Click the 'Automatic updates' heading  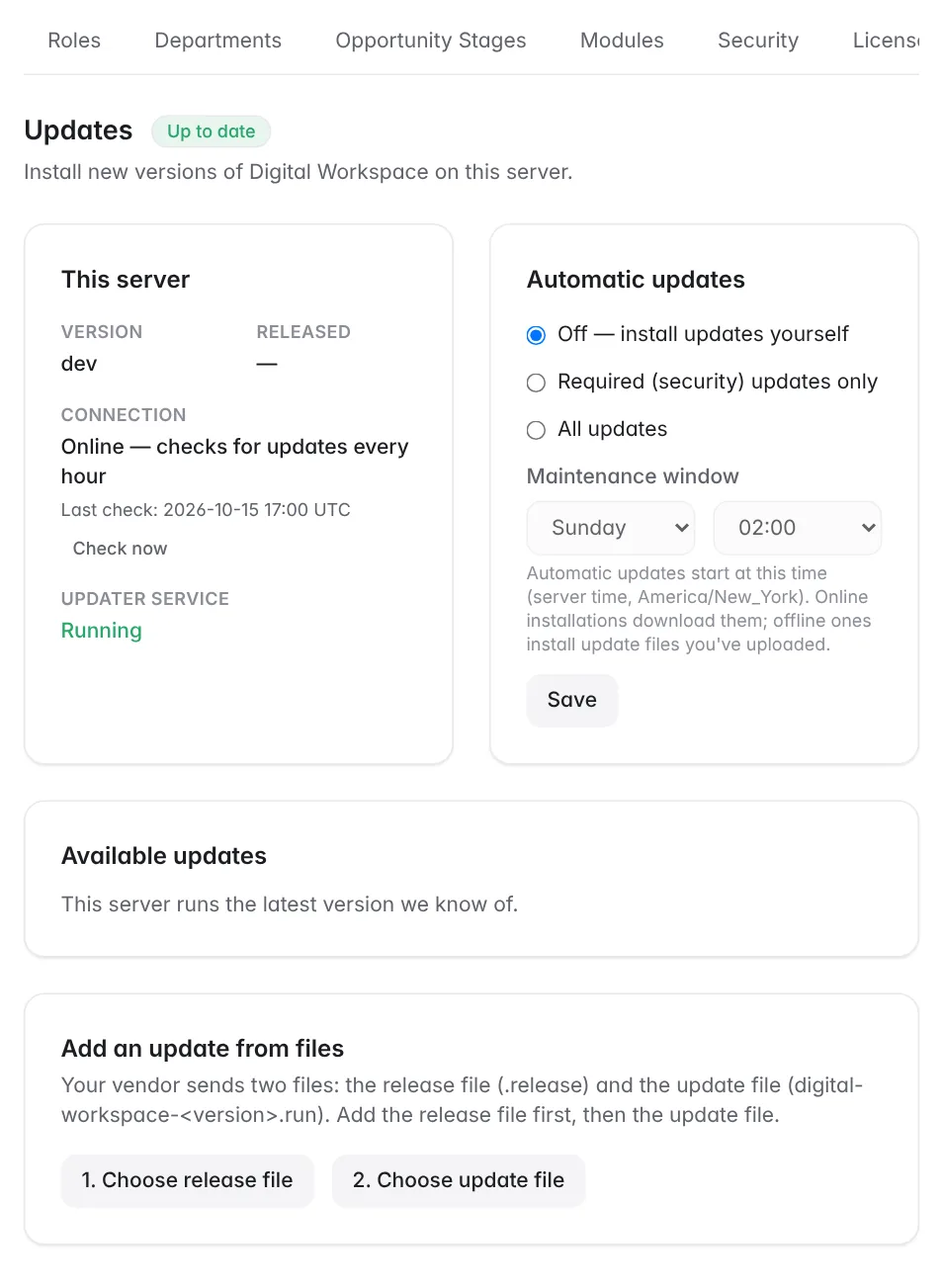[636, 280]
